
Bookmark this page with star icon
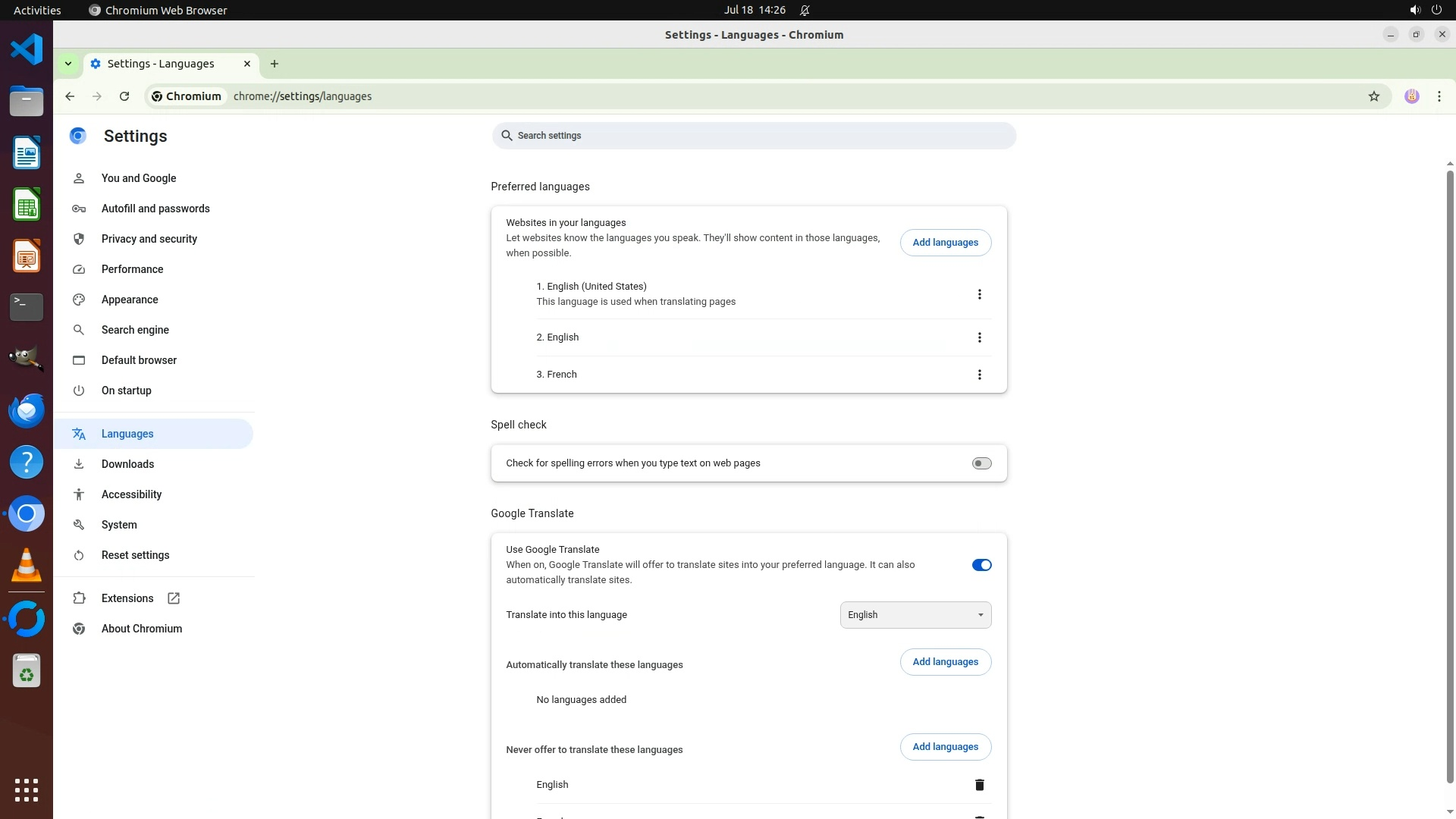click(x=1373, y=96)
